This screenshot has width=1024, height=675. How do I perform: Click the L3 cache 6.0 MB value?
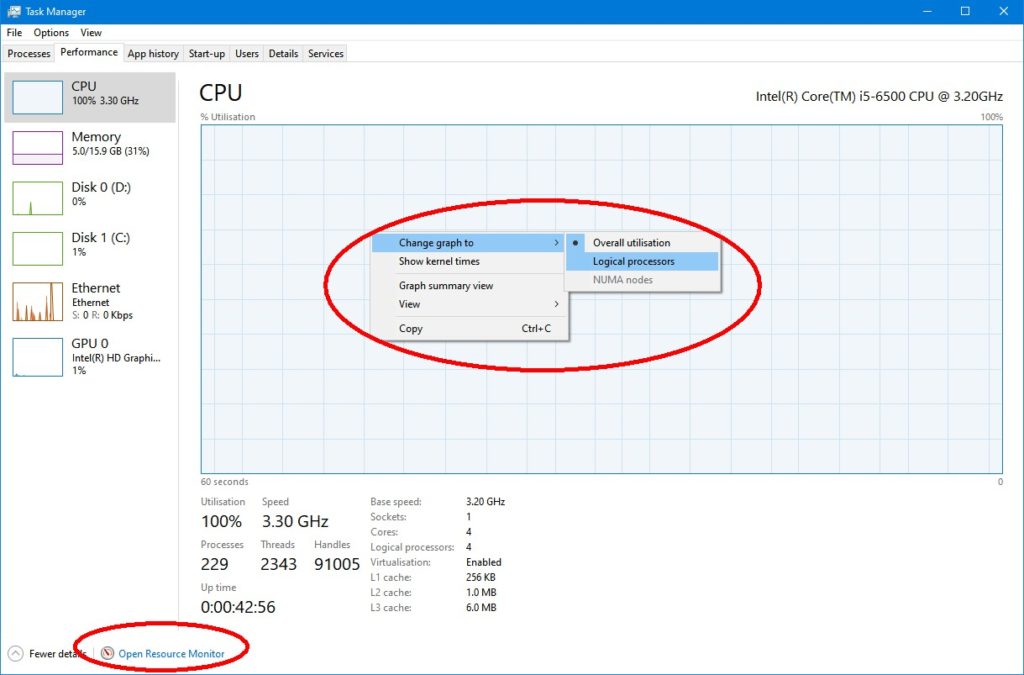point(481,608)
